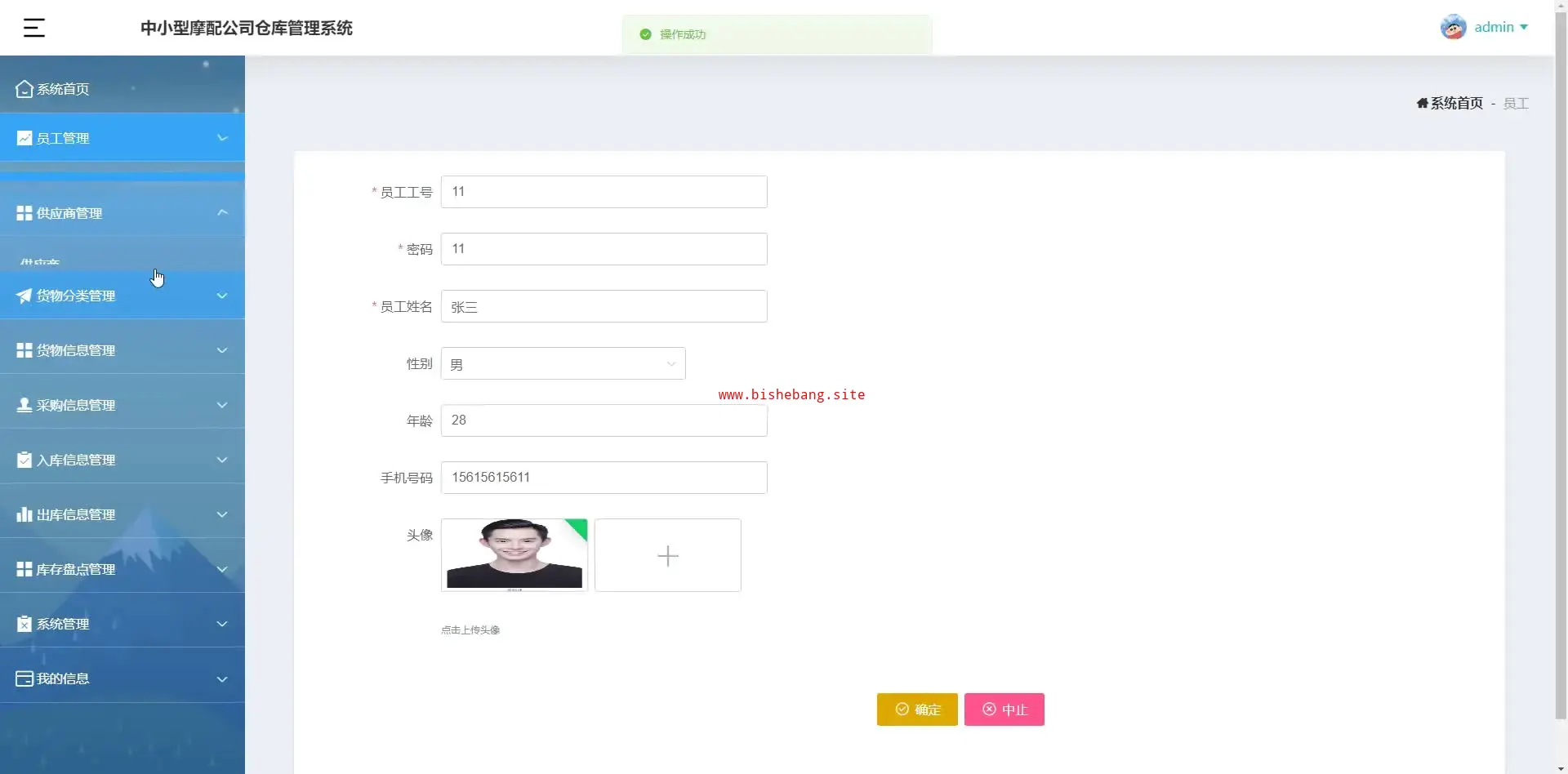
Task: Click the 员工 breadcrumb text
Action: click(1516, 104)
